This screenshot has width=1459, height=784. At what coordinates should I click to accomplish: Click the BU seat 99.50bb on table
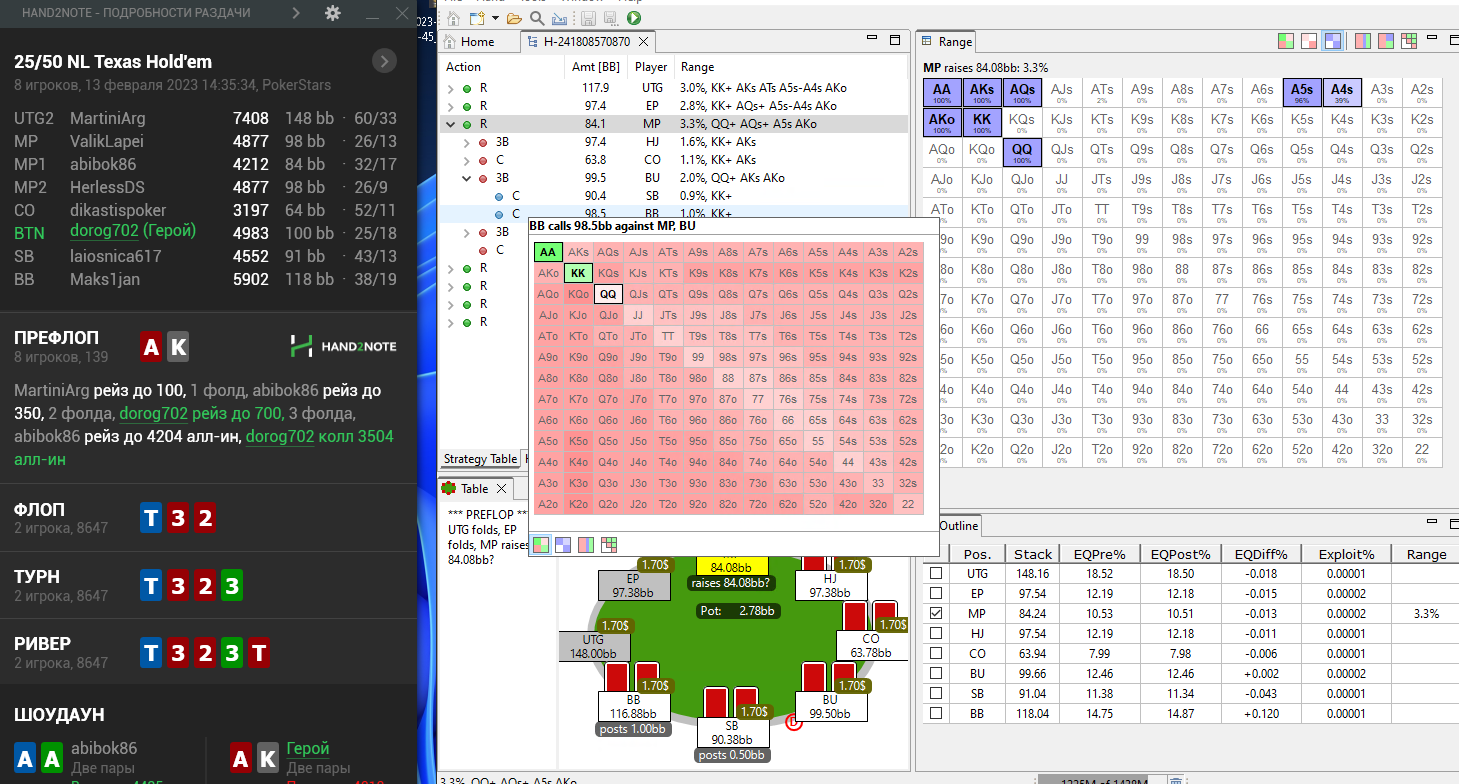(x=830, y=707)
